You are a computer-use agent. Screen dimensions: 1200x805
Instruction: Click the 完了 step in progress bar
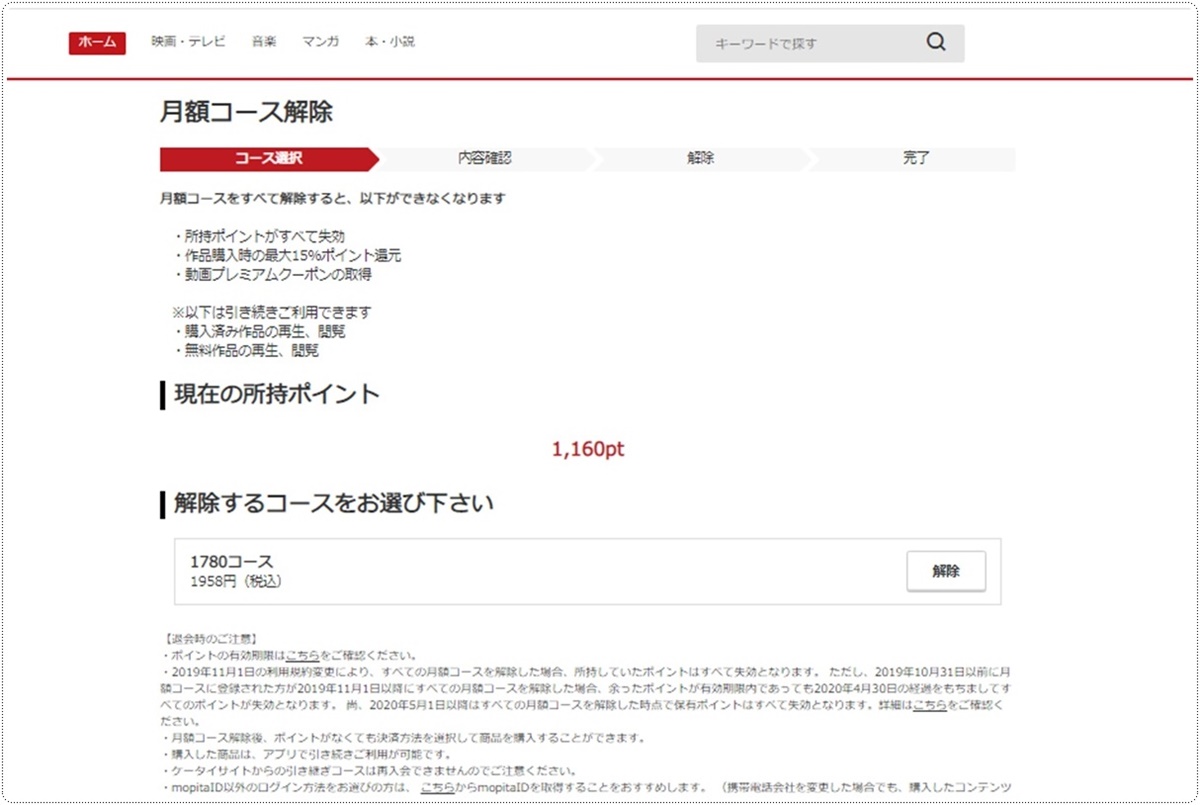[x=916, y=159]
